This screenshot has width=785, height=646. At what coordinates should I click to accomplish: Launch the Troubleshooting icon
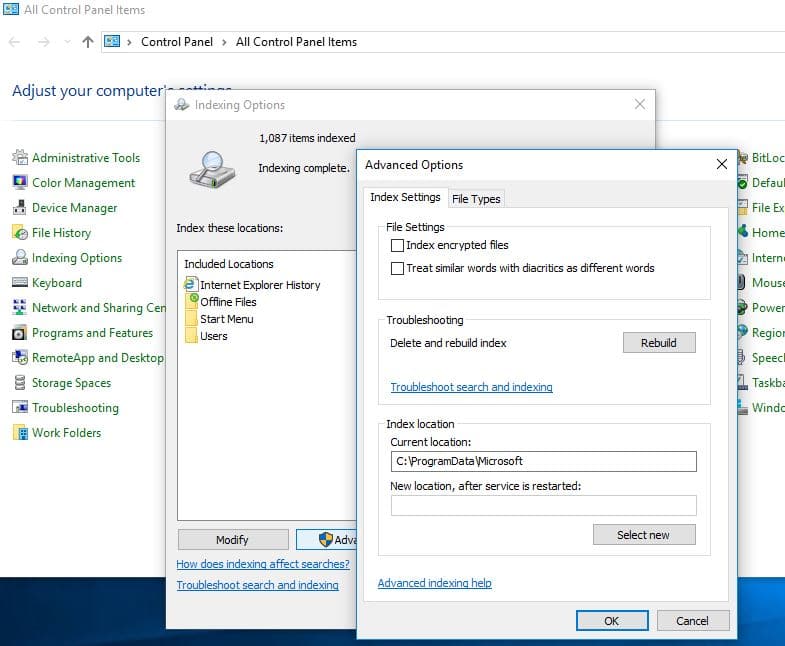[20, 408]
